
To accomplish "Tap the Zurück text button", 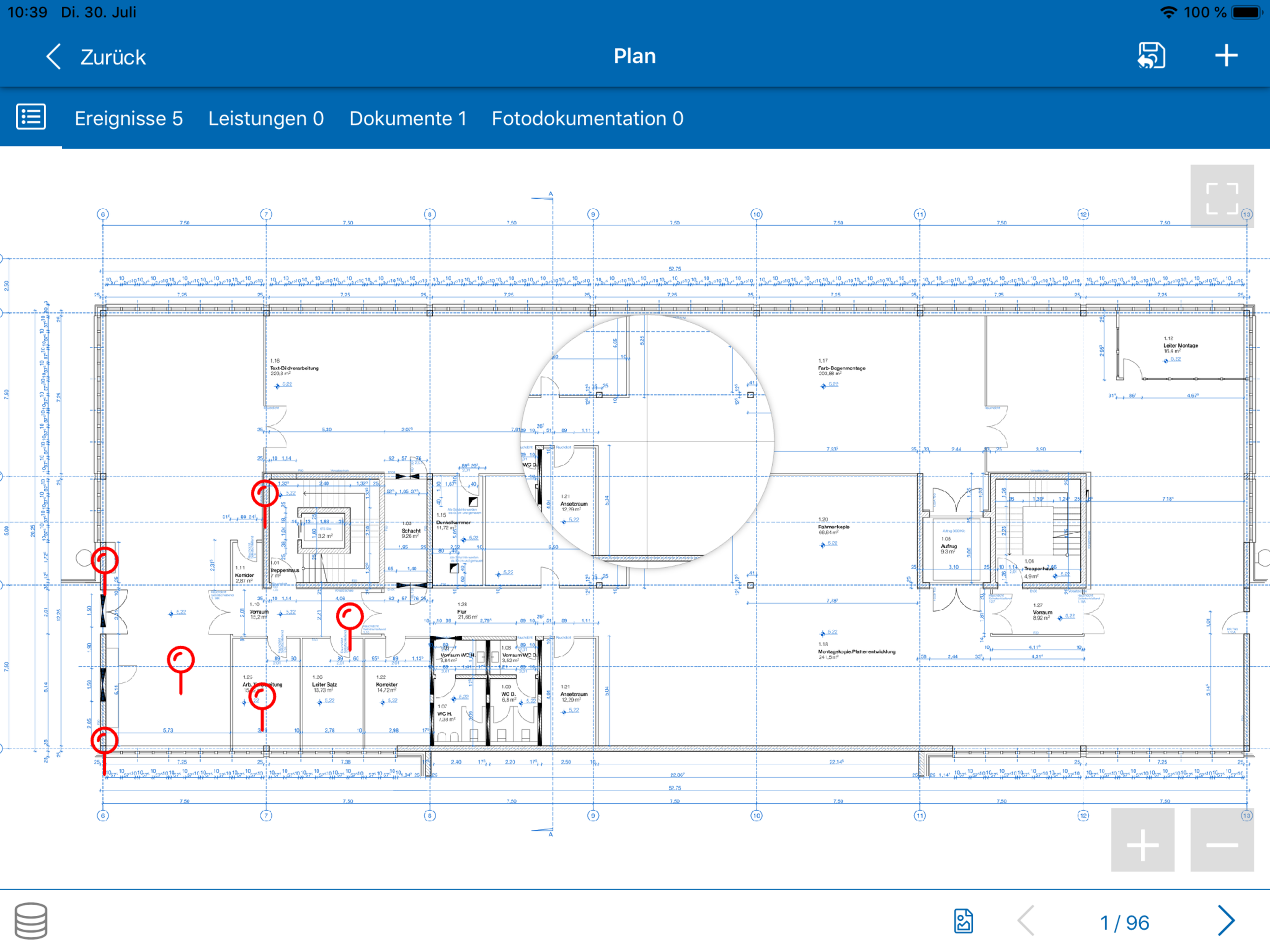I will pos(113,57).
